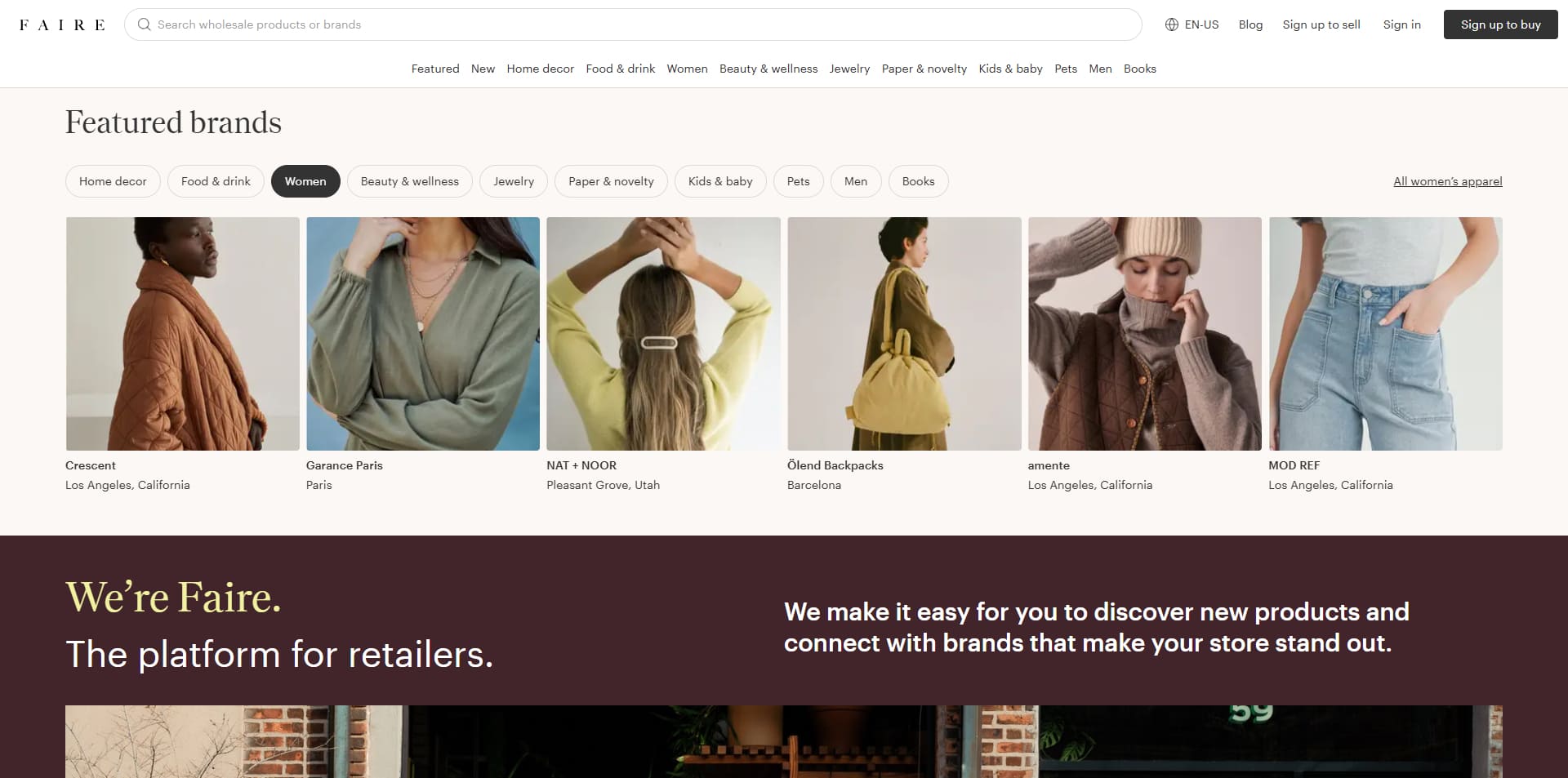This screenshot has height=778, width=1568.
Task: Open the Garance Paris brand image
Action: pos(423,334)
